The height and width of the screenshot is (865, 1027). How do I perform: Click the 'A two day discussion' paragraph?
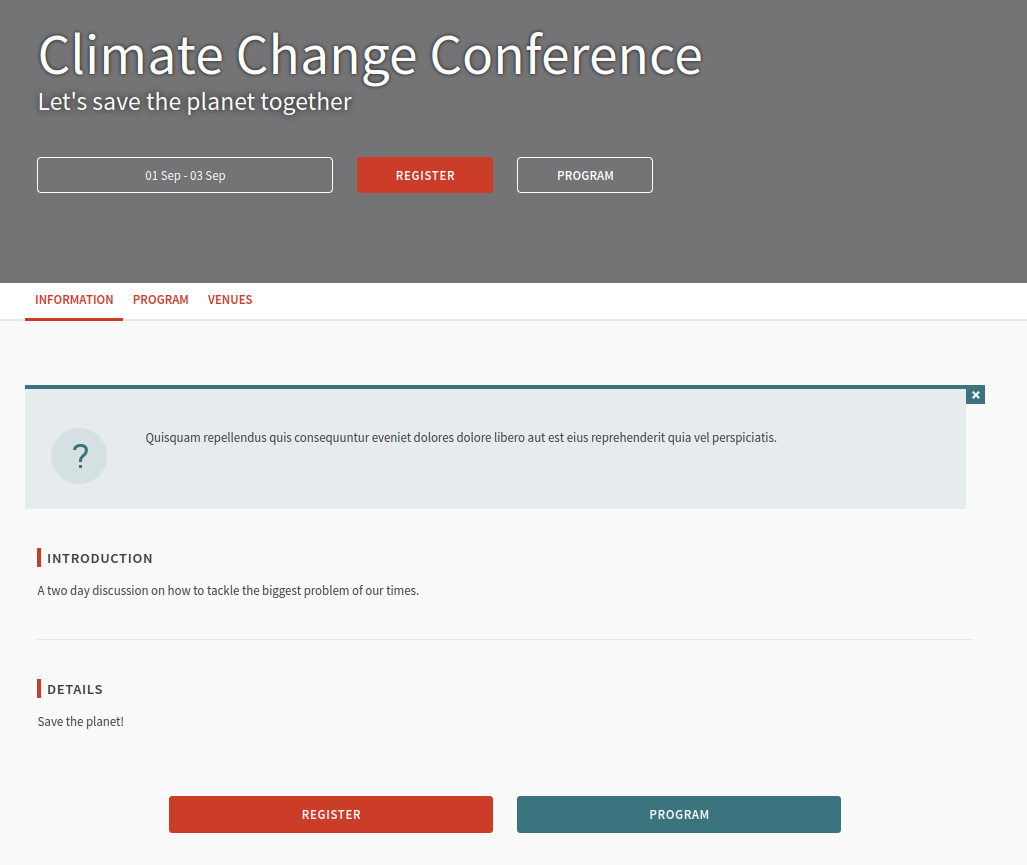228,591
